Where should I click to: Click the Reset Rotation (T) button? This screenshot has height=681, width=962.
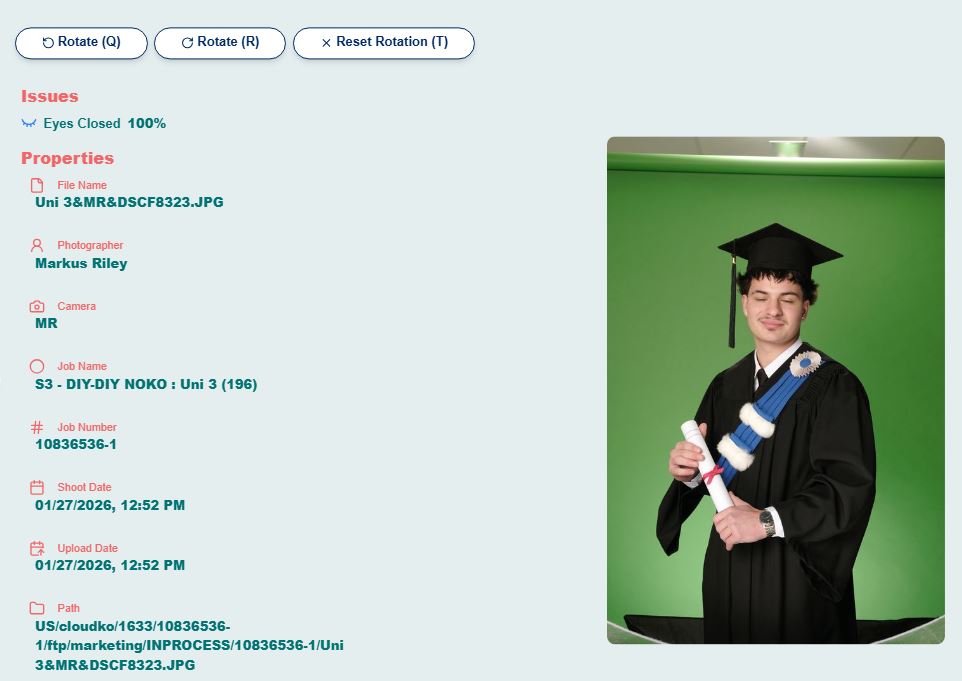[383, 43]
